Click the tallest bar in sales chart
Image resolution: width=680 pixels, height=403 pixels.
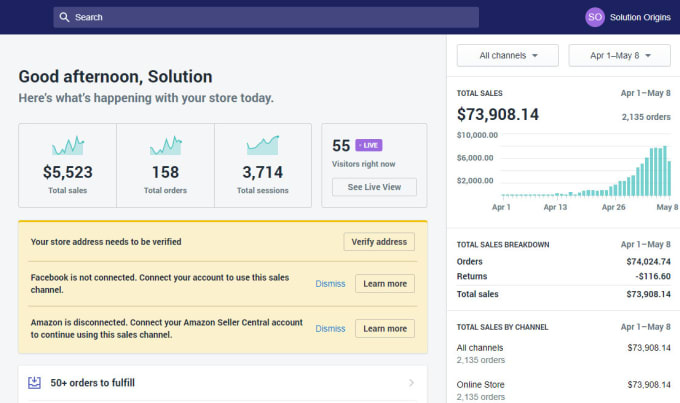664,171
